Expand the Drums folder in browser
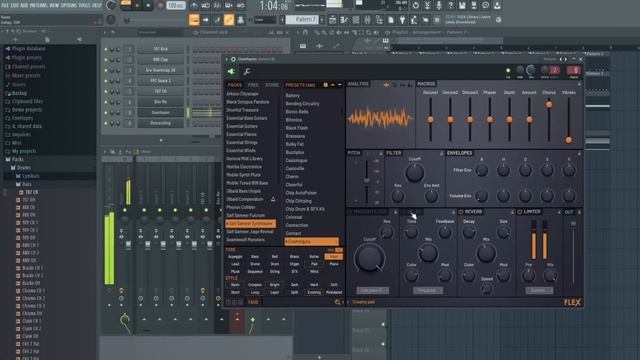 click(24, 168)
